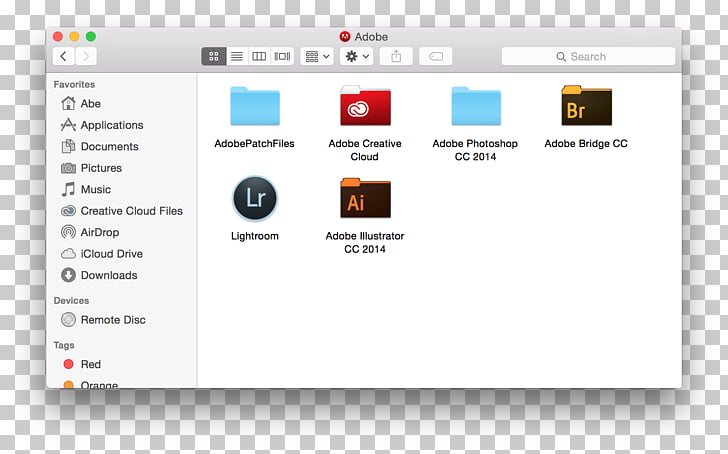Select the Adobe Bridge CC folder icon
This screenshot has height=454, width=728.
[x=586, y=106]
